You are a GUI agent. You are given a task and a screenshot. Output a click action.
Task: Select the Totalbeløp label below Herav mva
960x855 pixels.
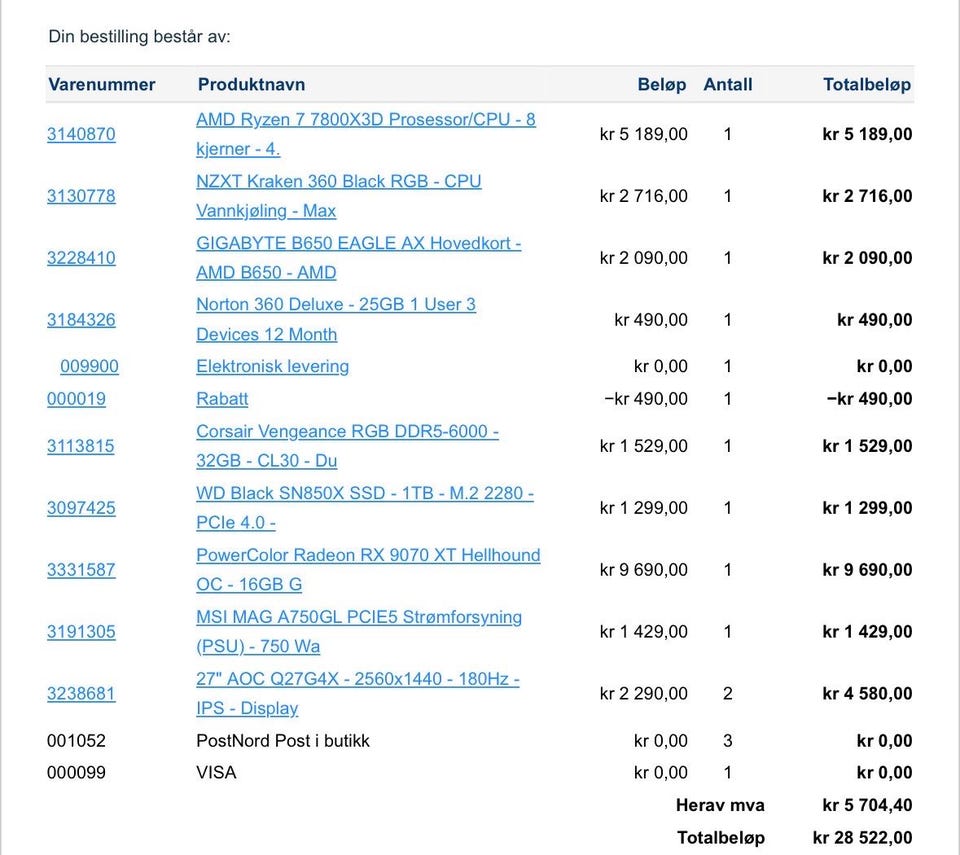click(721, 838)
